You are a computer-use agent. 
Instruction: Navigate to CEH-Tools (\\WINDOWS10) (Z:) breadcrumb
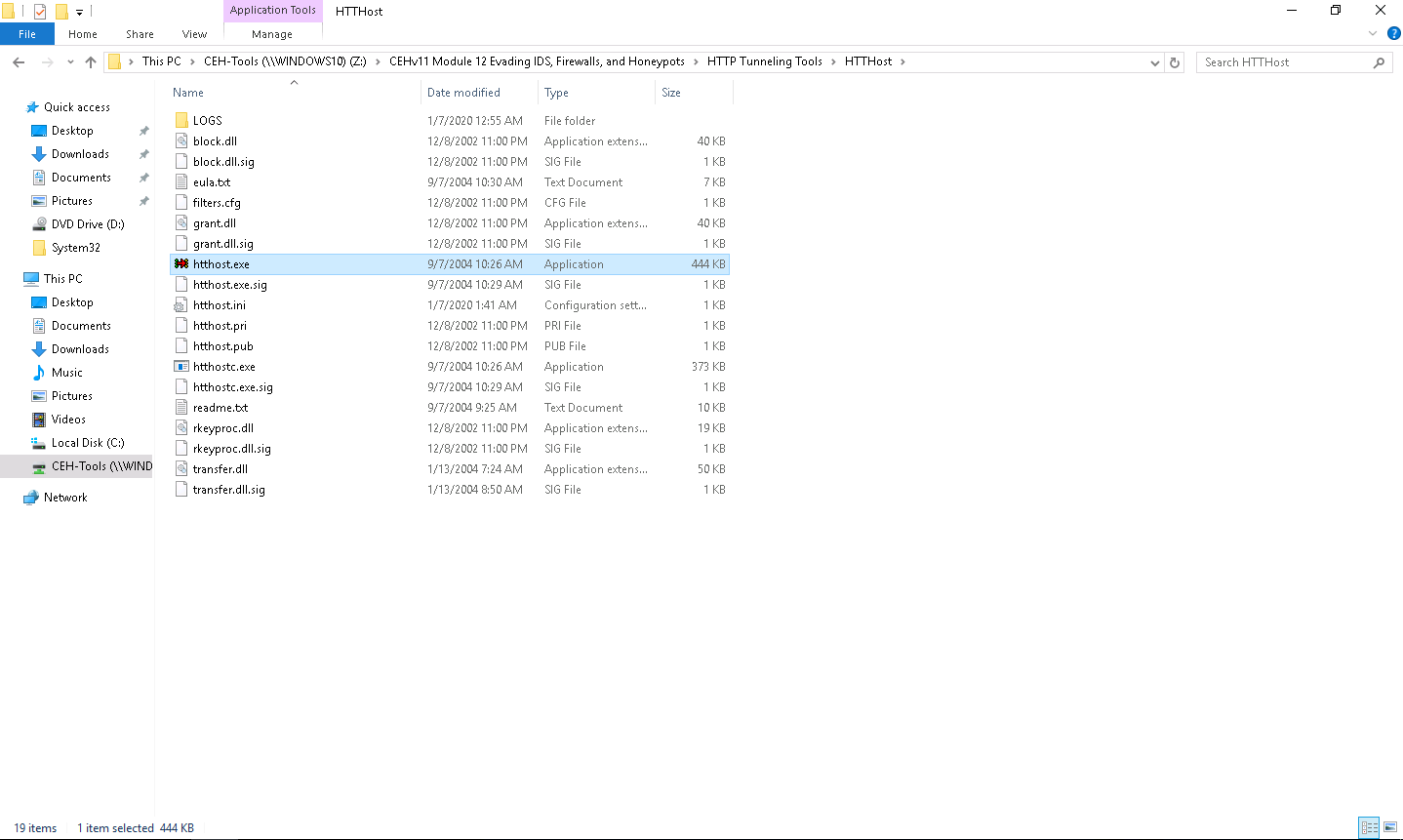(285, 61)
